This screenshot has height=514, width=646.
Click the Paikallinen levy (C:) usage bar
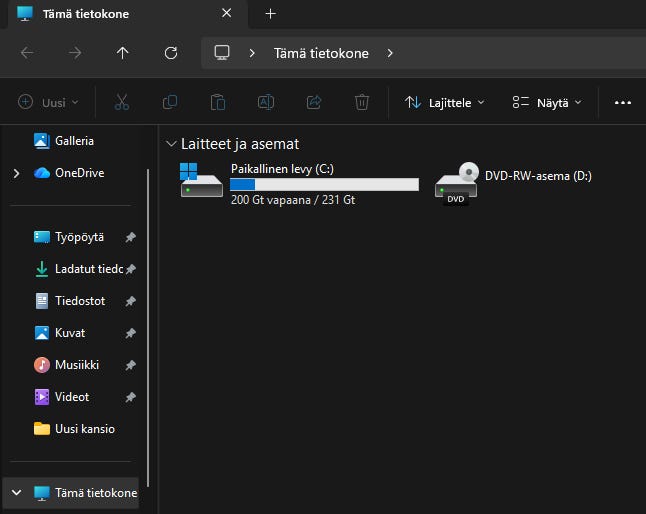323,185
